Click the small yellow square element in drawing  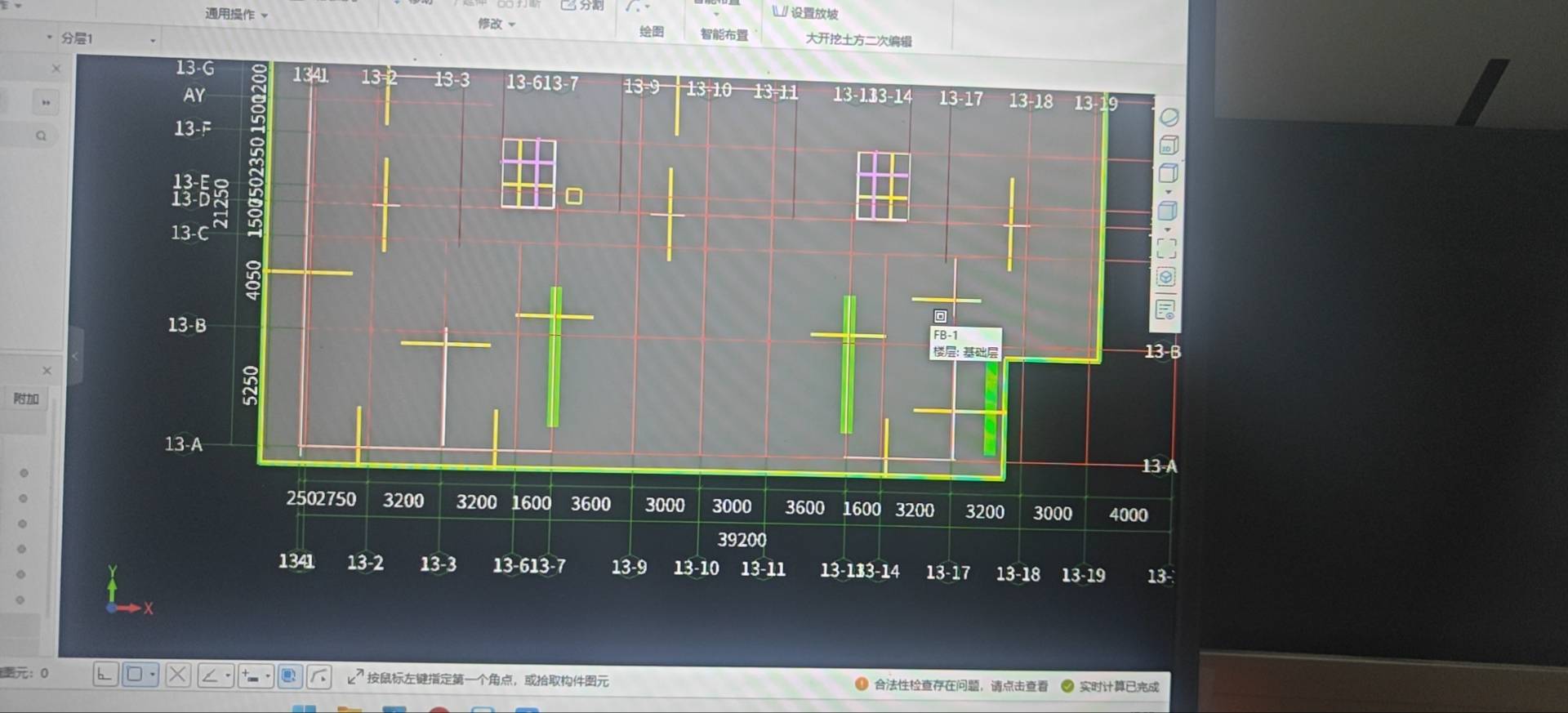point(574,196)
